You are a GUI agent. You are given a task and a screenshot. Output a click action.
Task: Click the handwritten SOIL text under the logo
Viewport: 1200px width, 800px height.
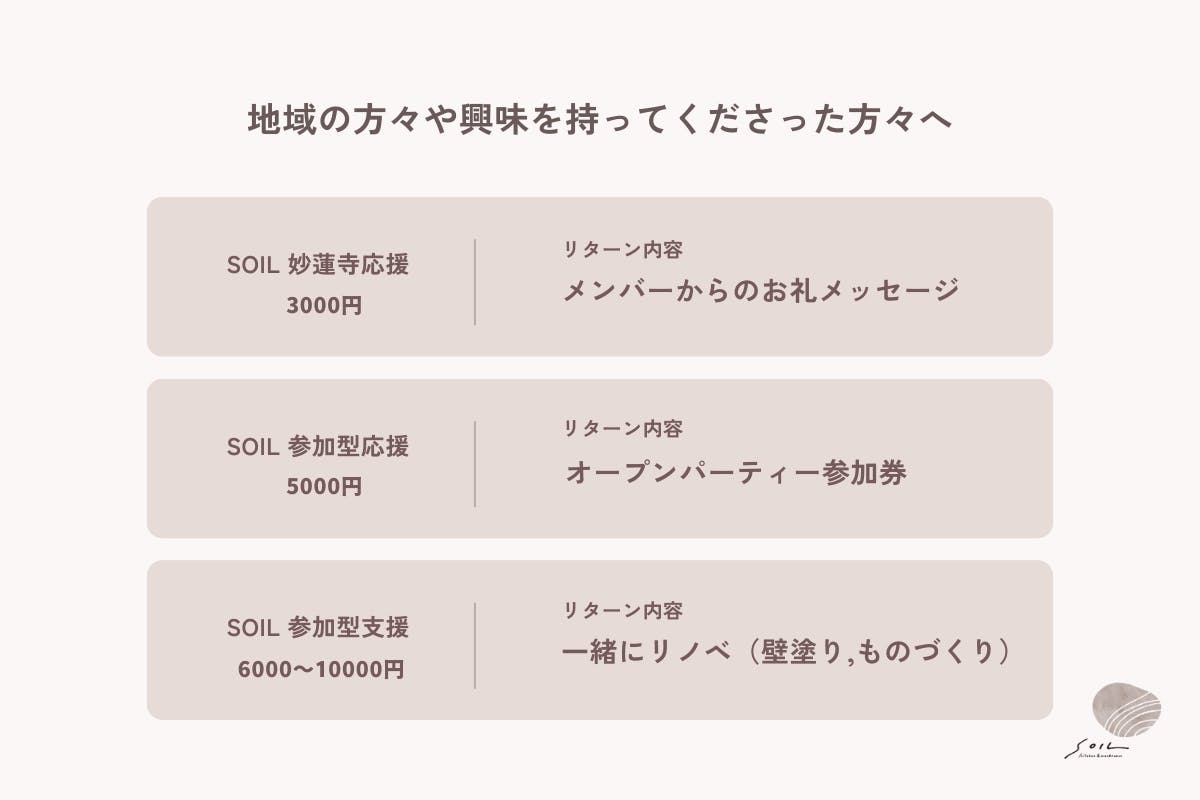[1097, 748]
